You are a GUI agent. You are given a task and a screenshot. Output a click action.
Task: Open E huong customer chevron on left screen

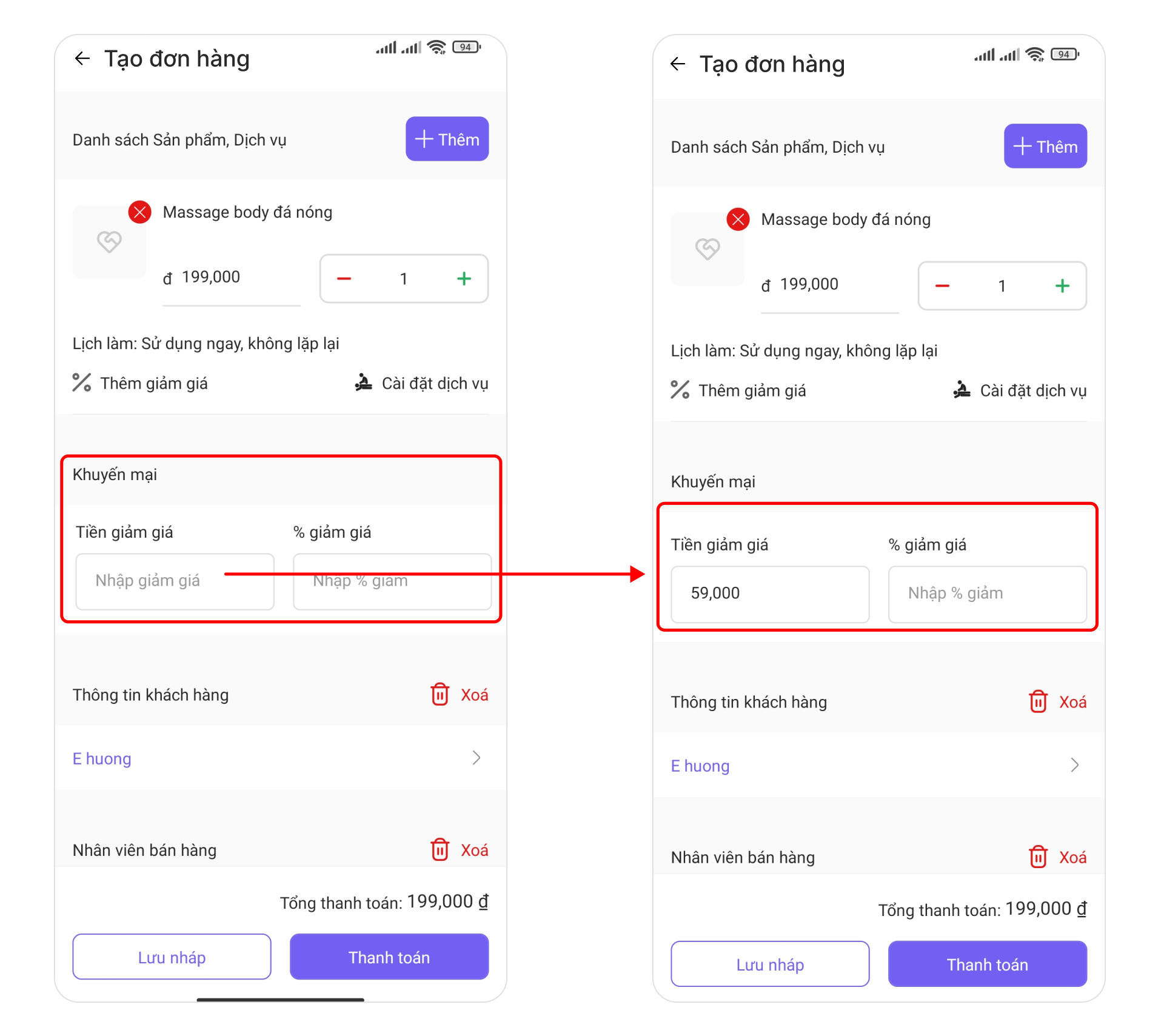point(477,758)
